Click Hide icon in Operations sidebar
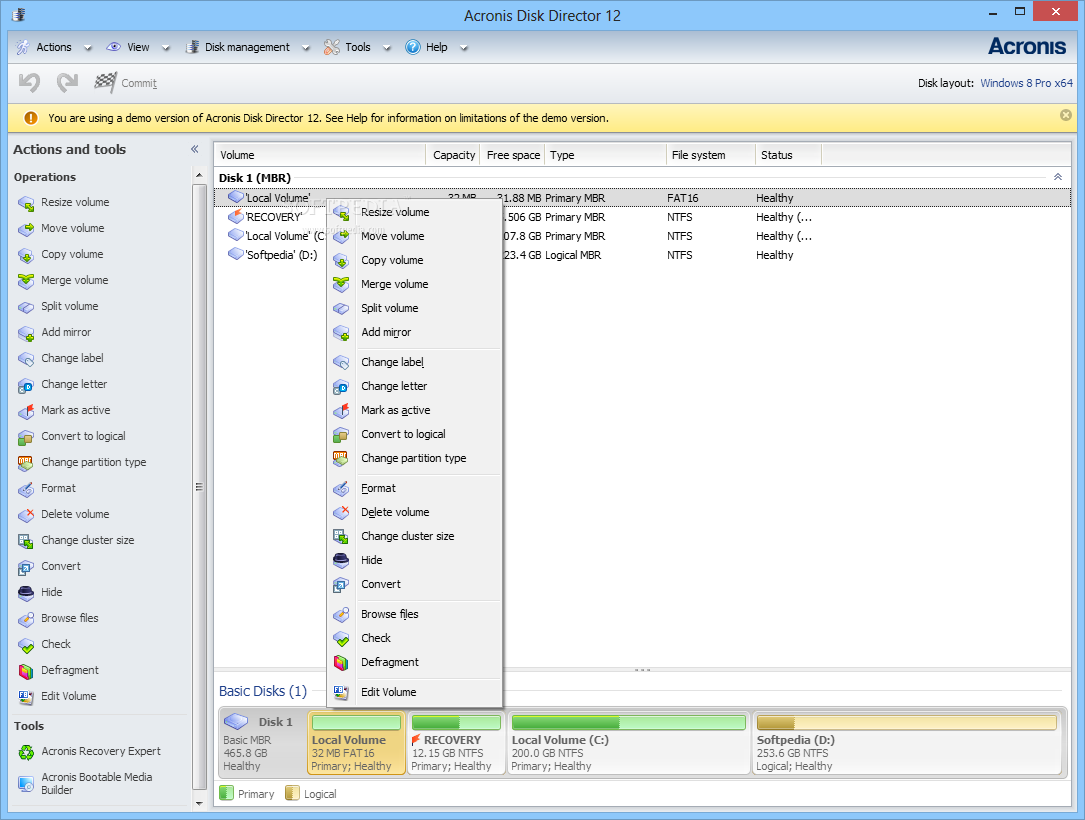This screenshot has width=1085, height=820. (x=26, y=592)
